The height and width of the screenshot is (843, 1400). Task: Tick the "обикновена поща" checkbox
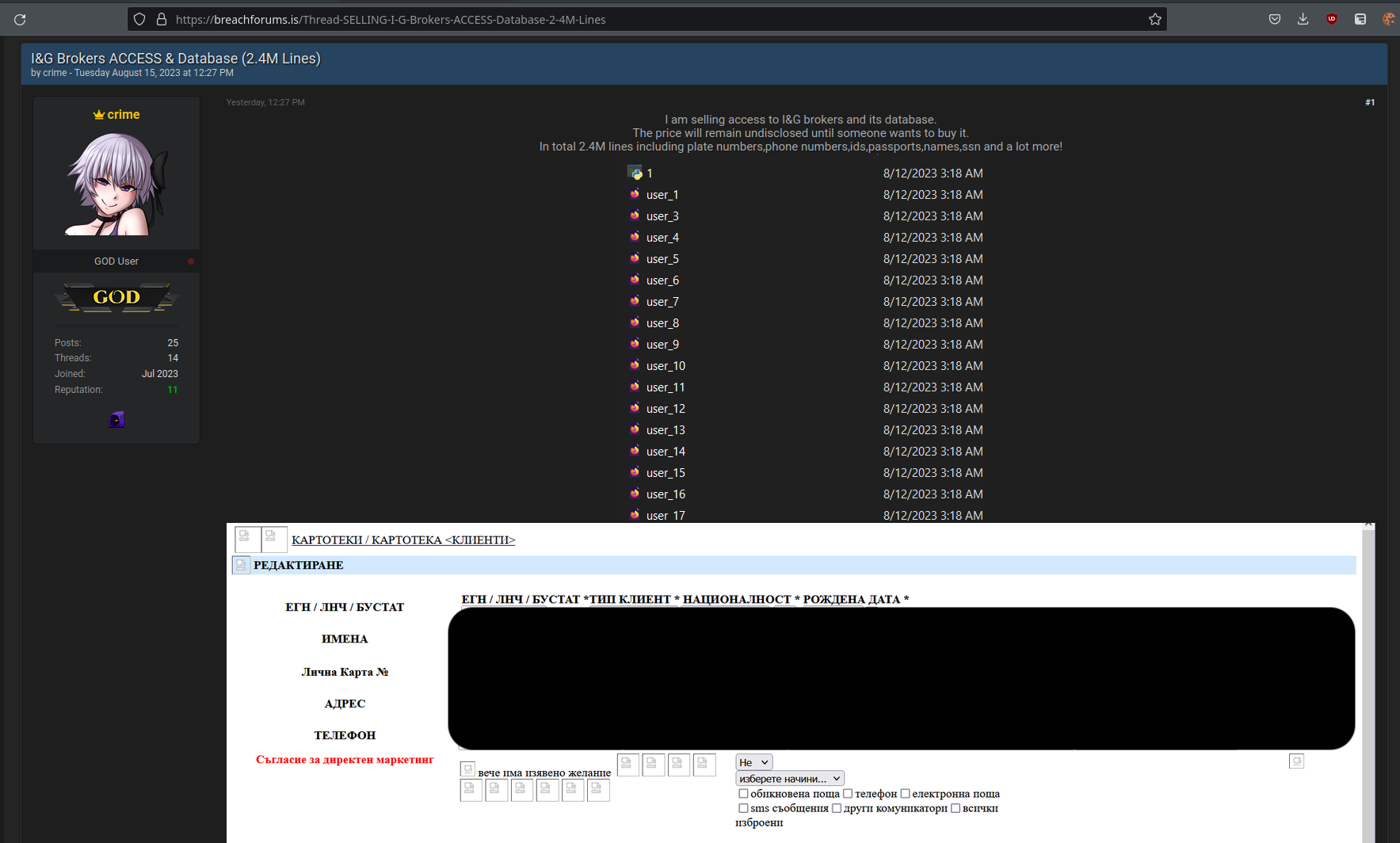pos(743,793)
